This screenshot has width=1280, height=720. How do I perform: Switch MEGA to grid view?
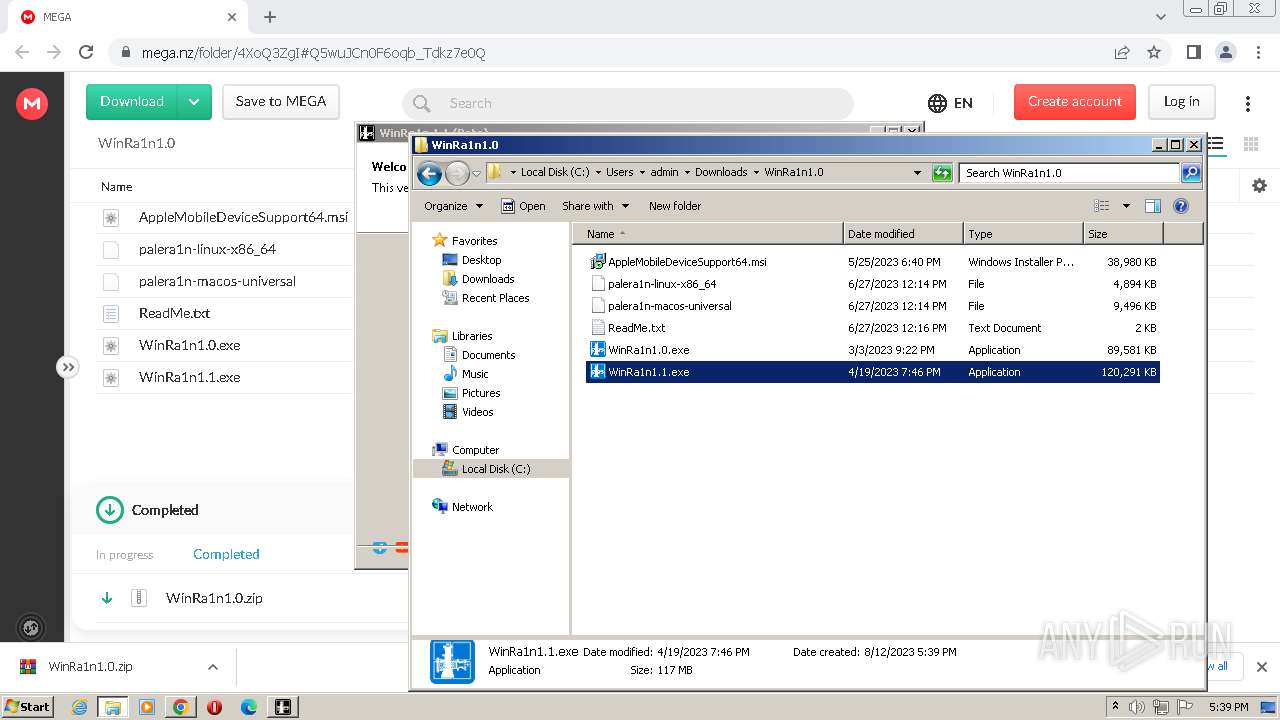(x=1250, y=144)
